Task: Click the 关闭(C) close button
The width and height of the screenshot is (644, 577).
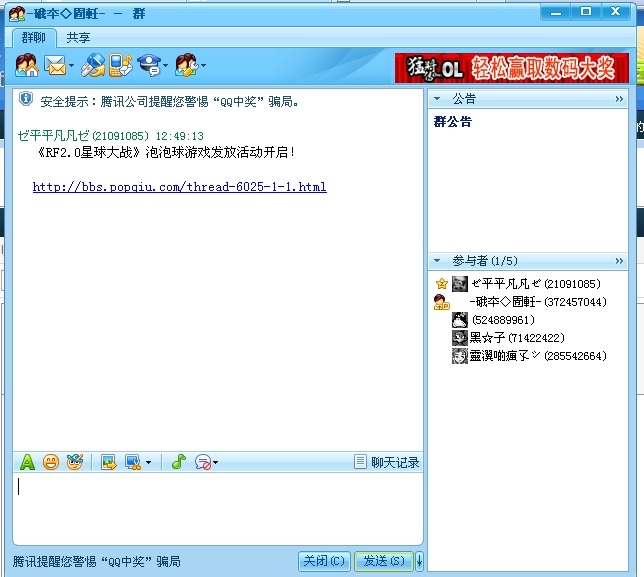Action: pos(325,561)
